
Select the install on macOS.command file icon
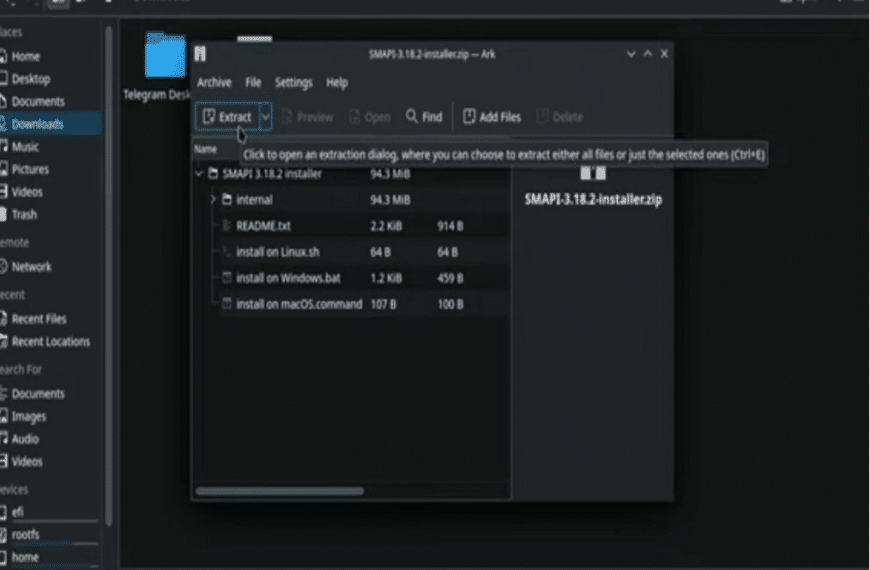coord(226,304)
